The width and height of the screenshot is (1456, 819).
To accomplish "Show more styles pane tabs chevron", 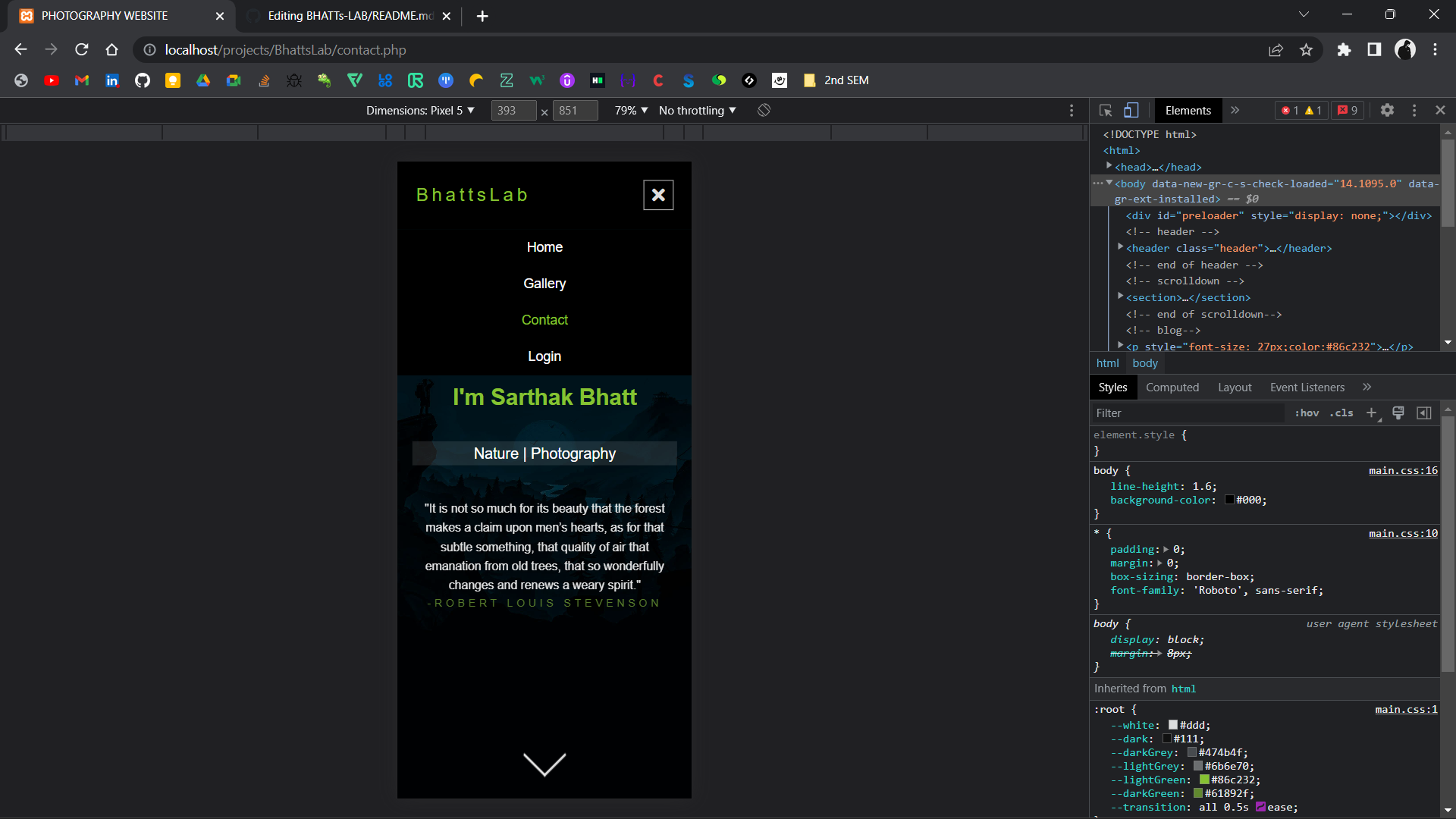I will (1367, 388).
